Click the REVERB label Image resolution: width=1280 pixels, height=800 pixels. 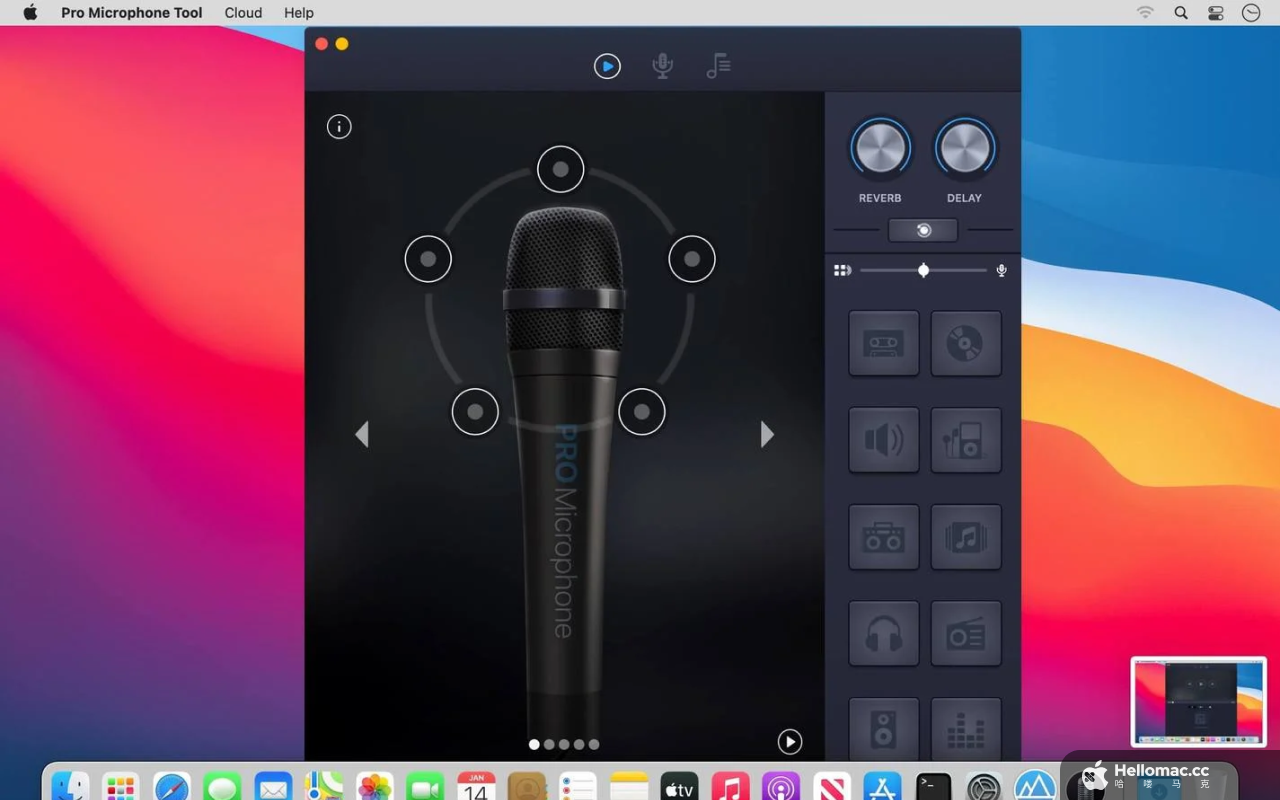pos(880,198)
